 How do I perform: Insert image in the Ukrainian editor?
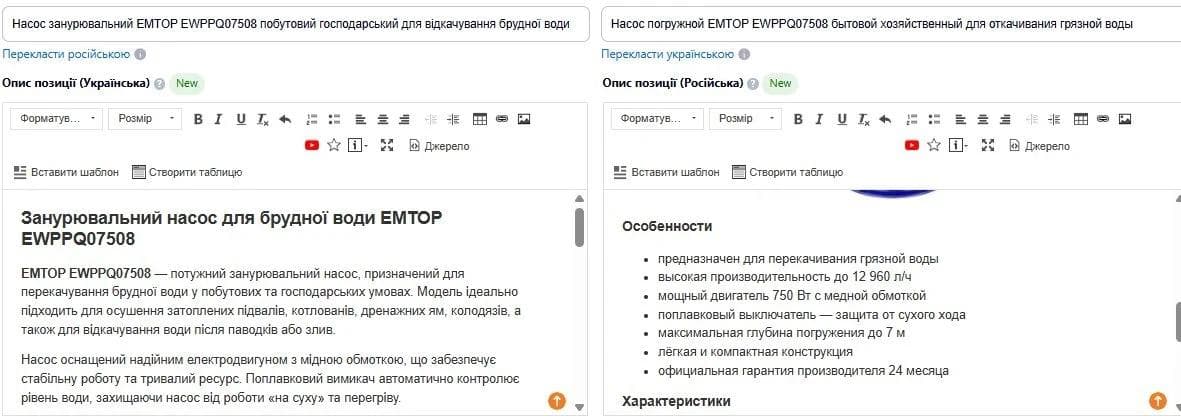[x=524, y=119]
